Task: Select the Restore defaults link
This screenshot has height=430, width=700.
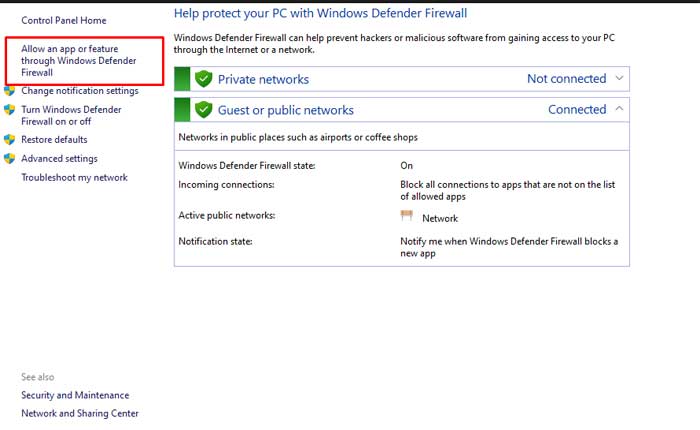Action: point(54,140)
